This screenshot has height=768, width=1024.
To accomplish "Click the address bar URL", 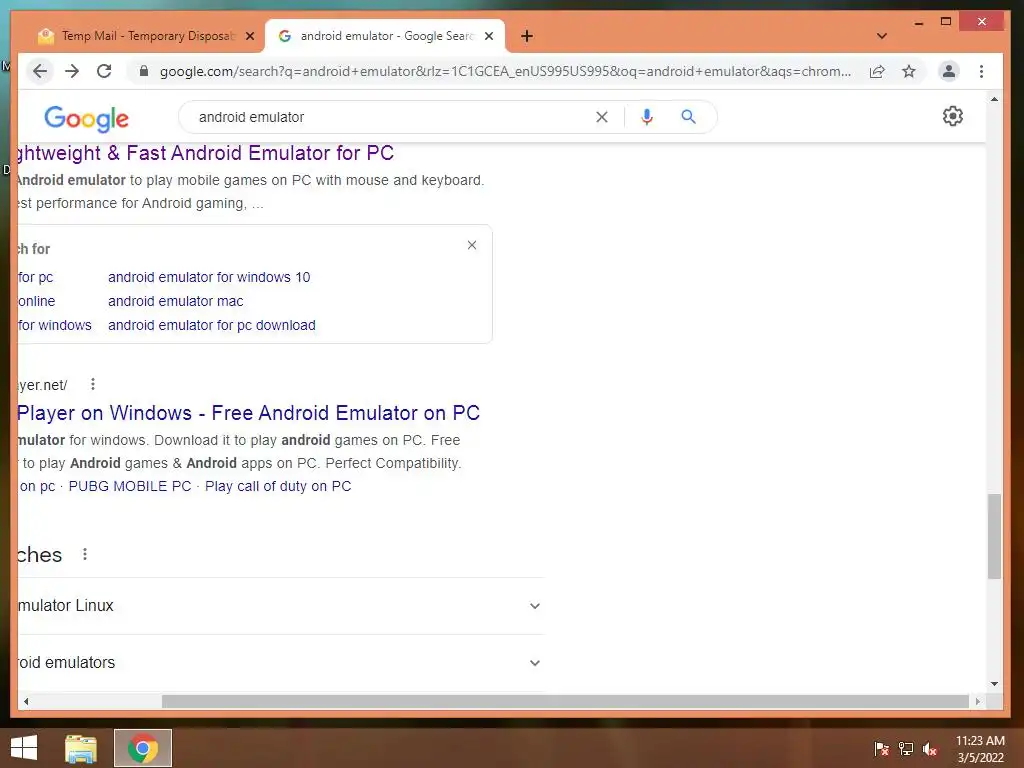I will [x=505, y=71].
